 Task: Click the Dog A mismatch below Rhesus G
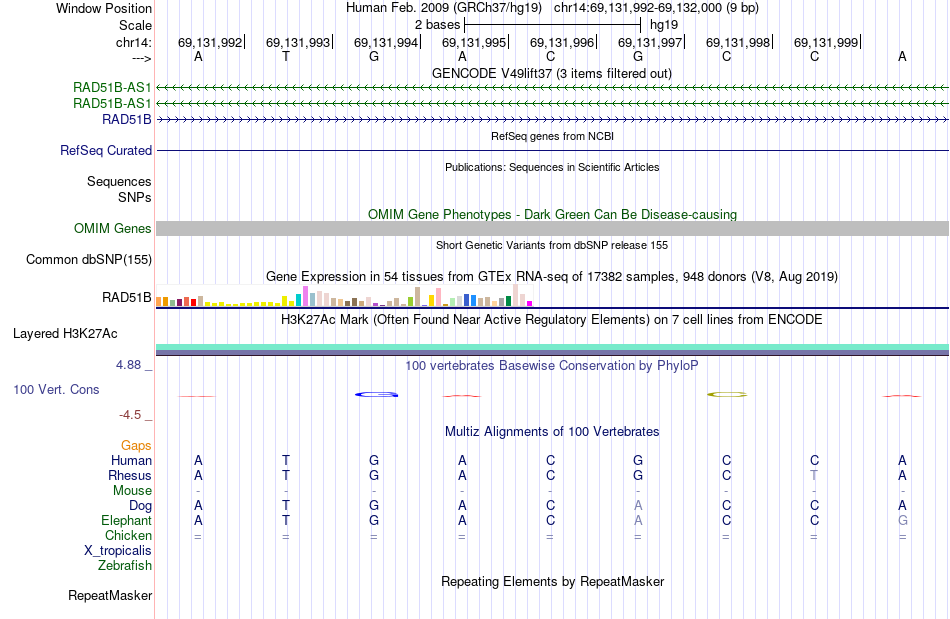(x=638, y=506)
